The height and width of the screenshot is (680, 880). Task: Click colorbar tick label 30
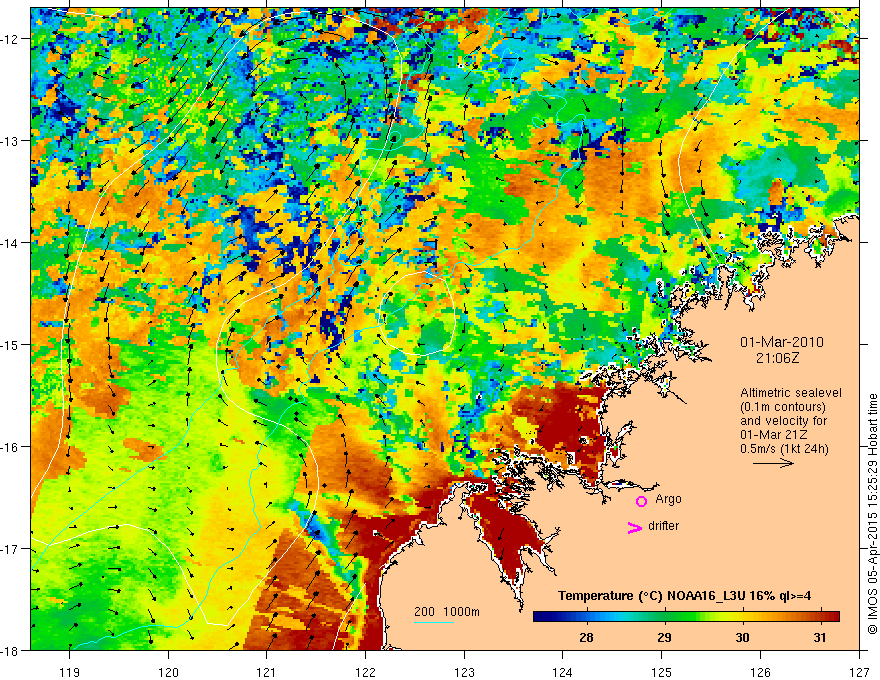742,638
